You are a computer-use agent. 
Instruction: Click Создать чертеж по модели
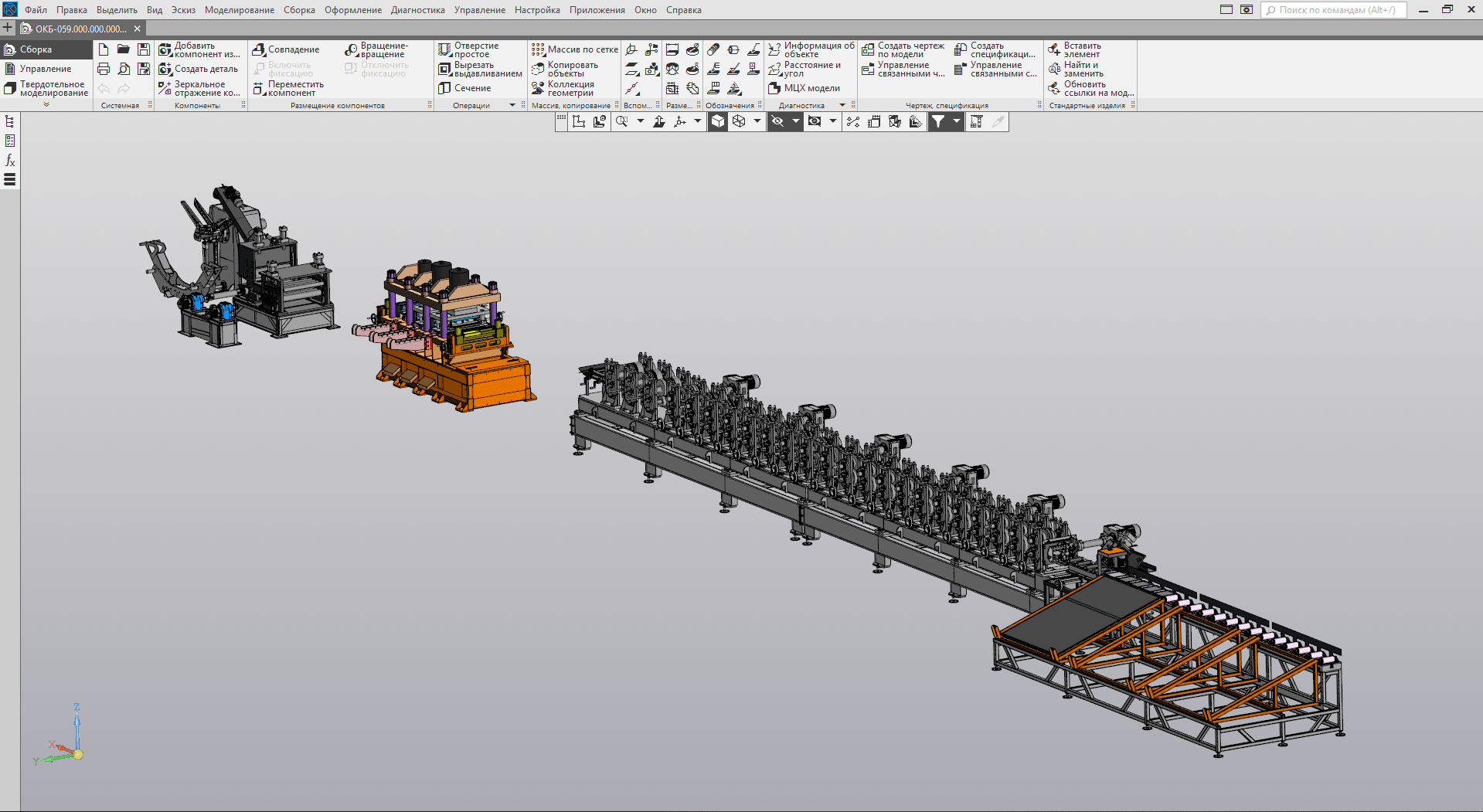pyautogui.click(x=903, y=49)
